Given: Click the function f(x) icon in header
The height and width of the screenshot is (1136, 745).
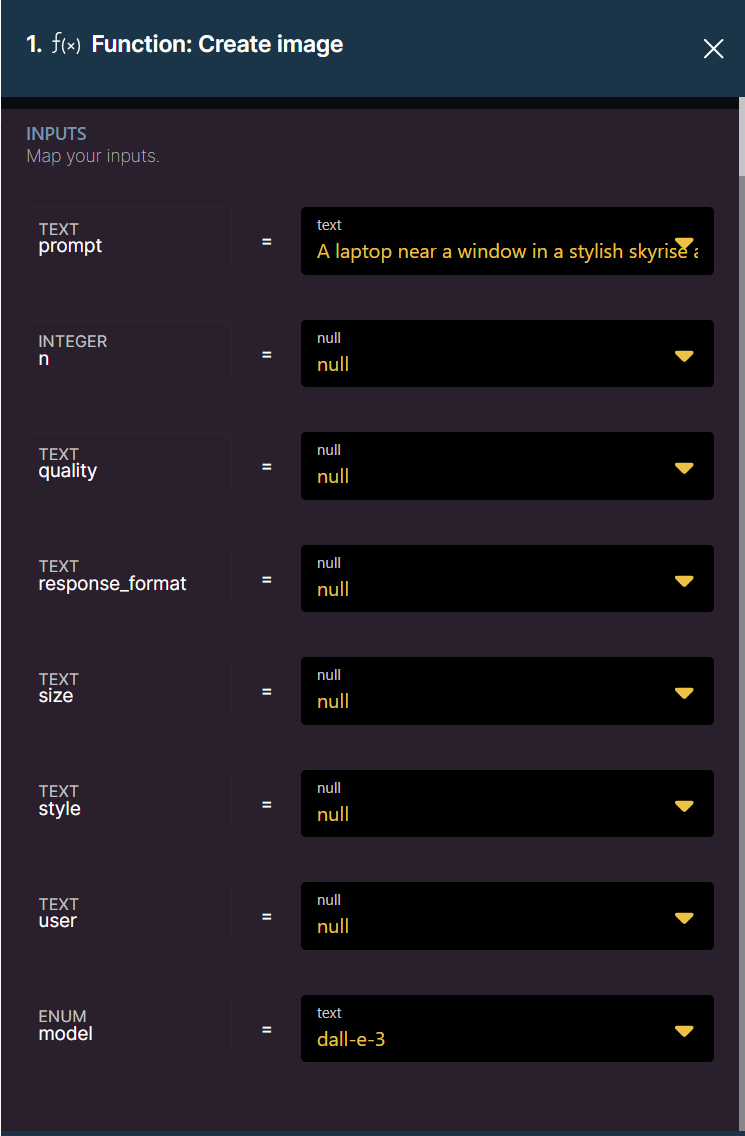Looking at the screenshot, I should tap(67, 45).
